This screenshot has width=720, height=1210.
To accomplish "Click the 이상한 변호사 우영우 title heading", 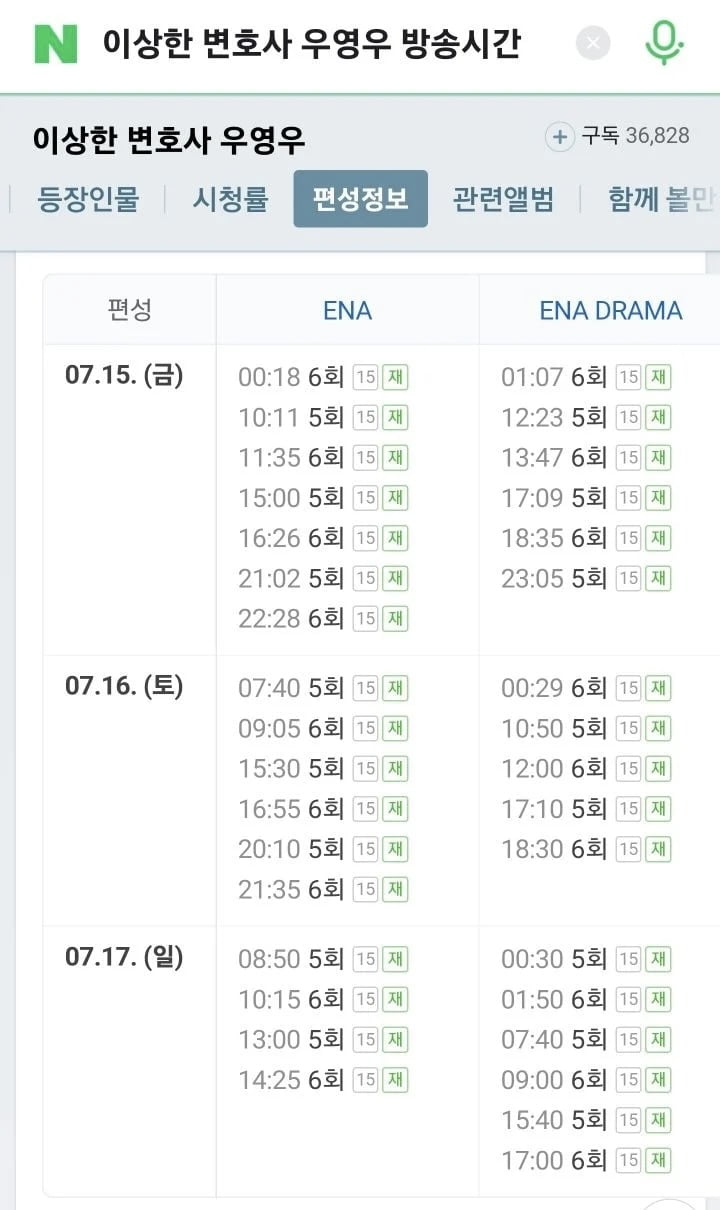I will [168, 139].
